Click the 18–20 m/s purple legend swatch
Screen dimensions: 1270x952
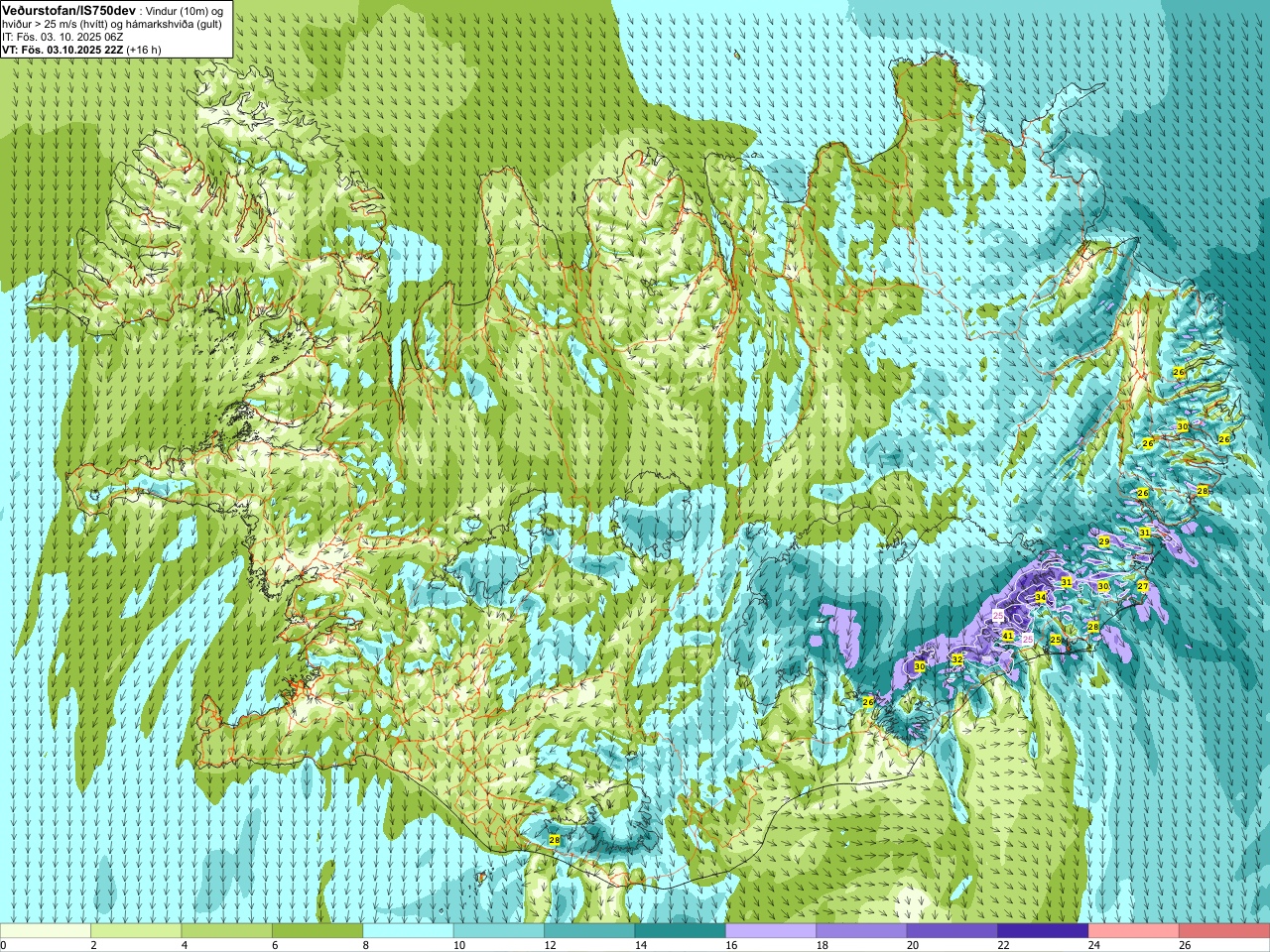[x=861, y=931]
